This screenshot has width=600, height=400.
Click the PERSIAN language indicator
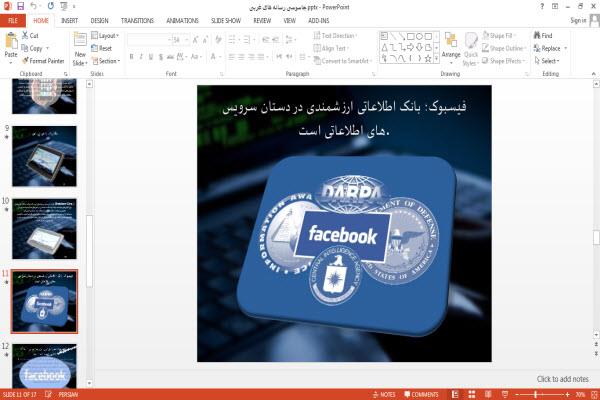click(68, 394)
